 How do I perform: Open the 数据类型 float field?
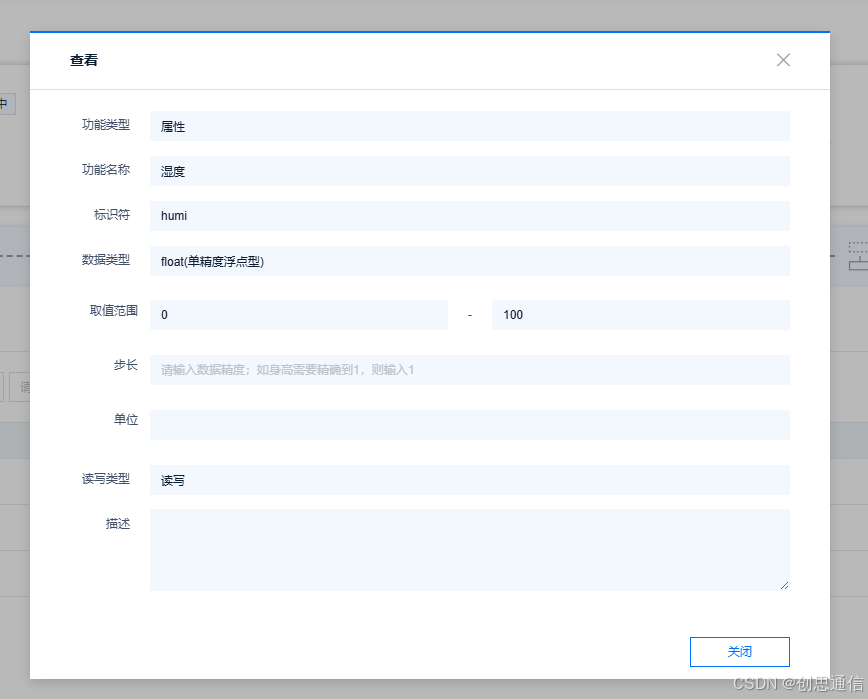click(x=469, y=261)
